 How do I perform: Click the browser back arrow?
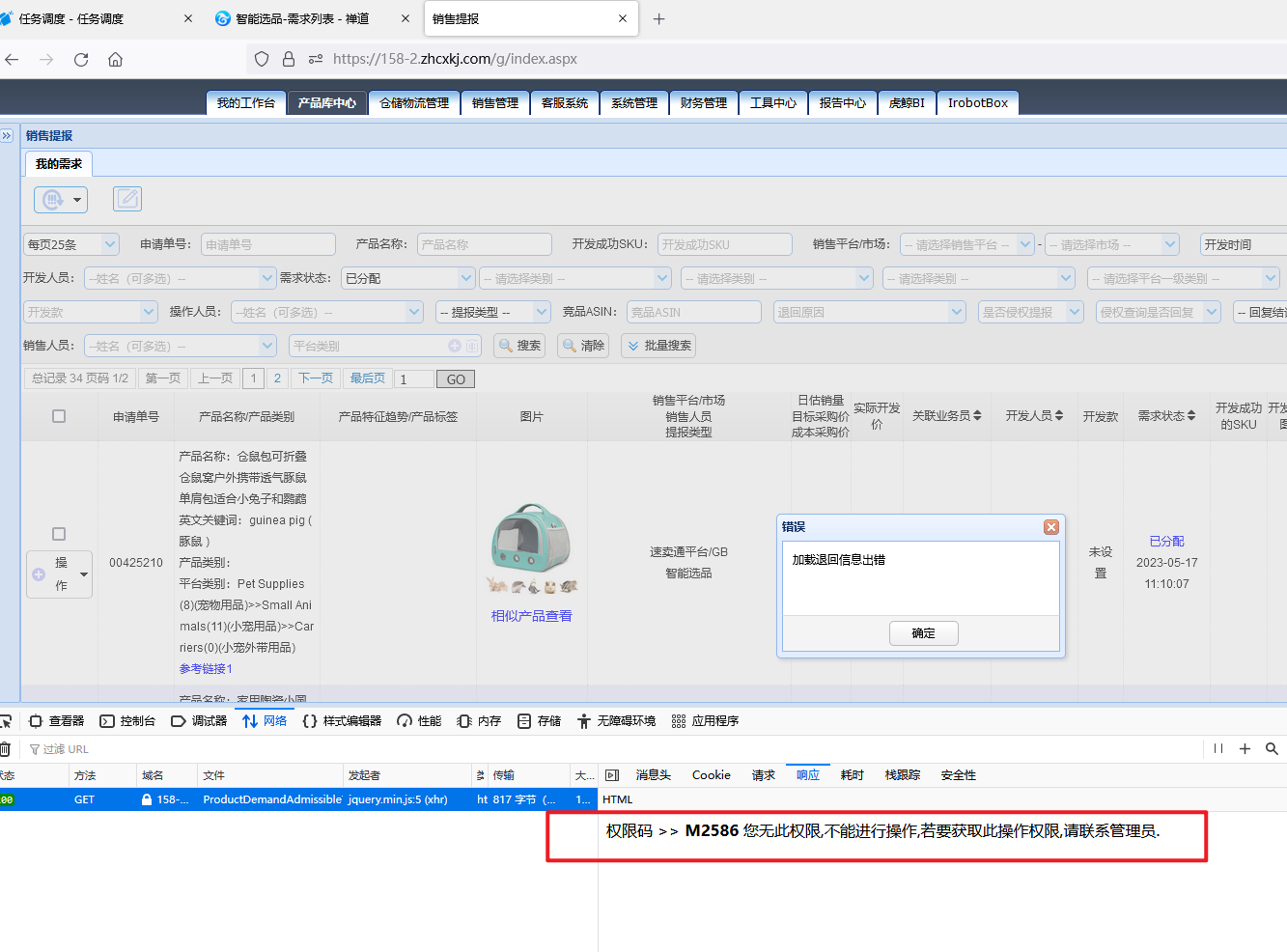click(13, 59)
